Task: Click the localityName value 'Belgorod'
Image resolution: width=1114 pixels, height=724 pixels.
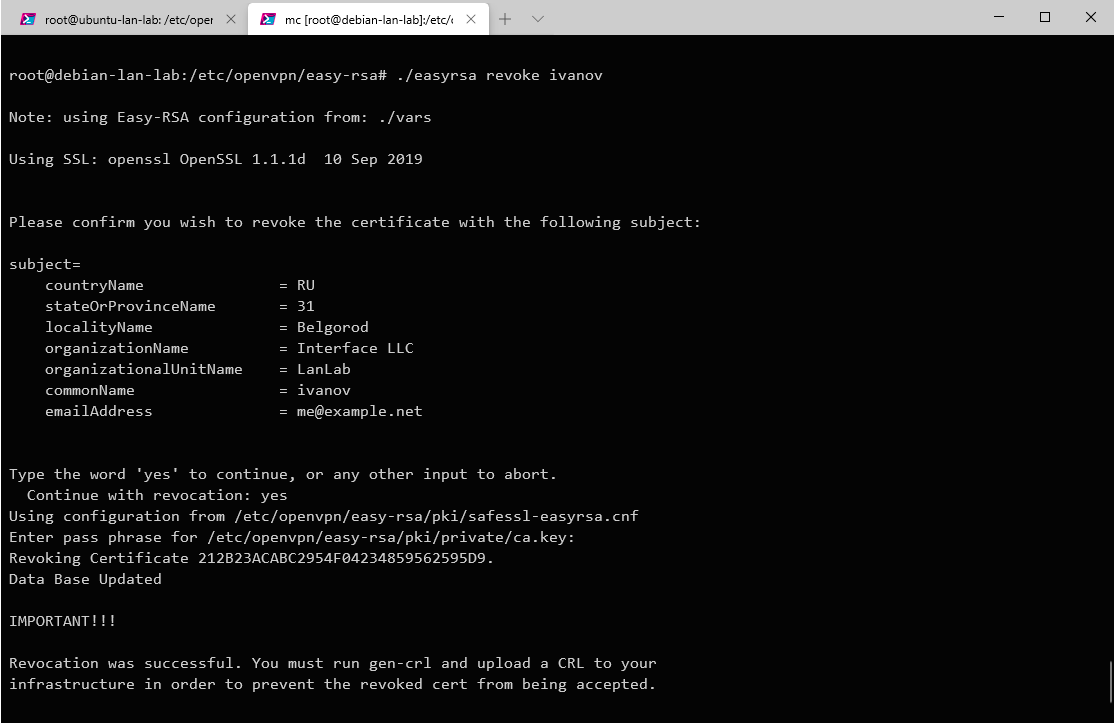Action: 332,328
